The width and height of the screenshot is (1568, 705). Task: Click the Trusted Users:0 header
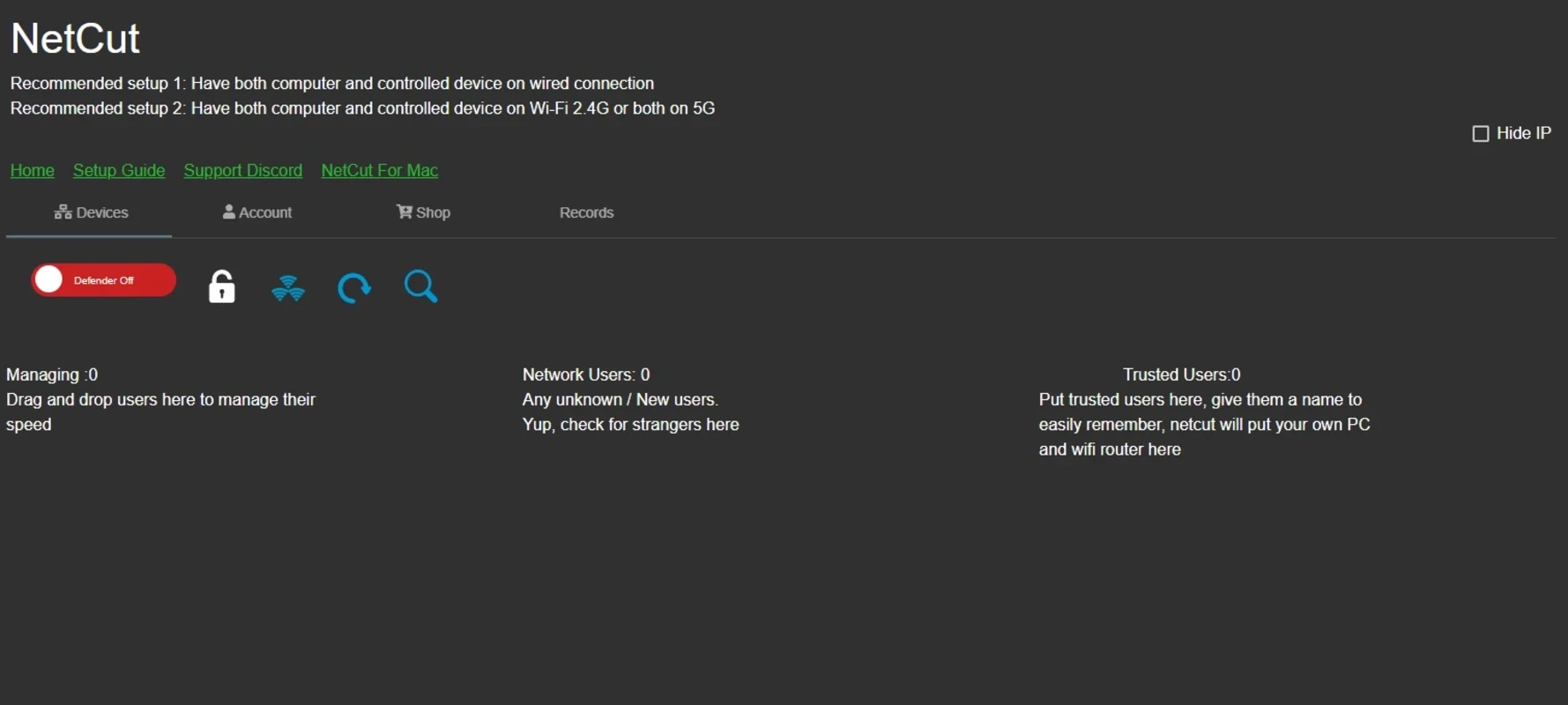[x=1181, y=375]
